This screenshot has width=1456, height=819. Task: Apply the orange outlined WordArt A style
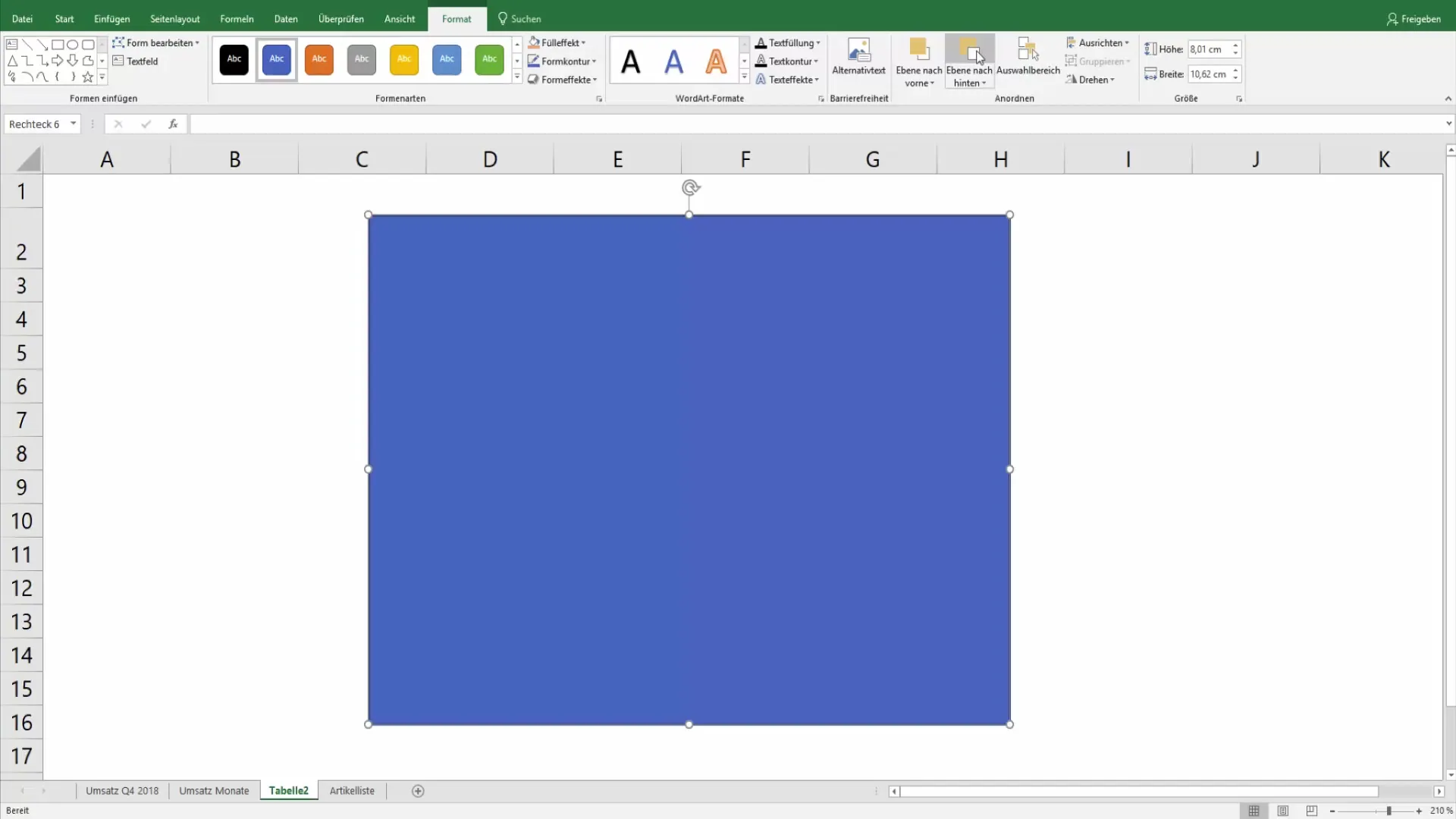(716, 61)
